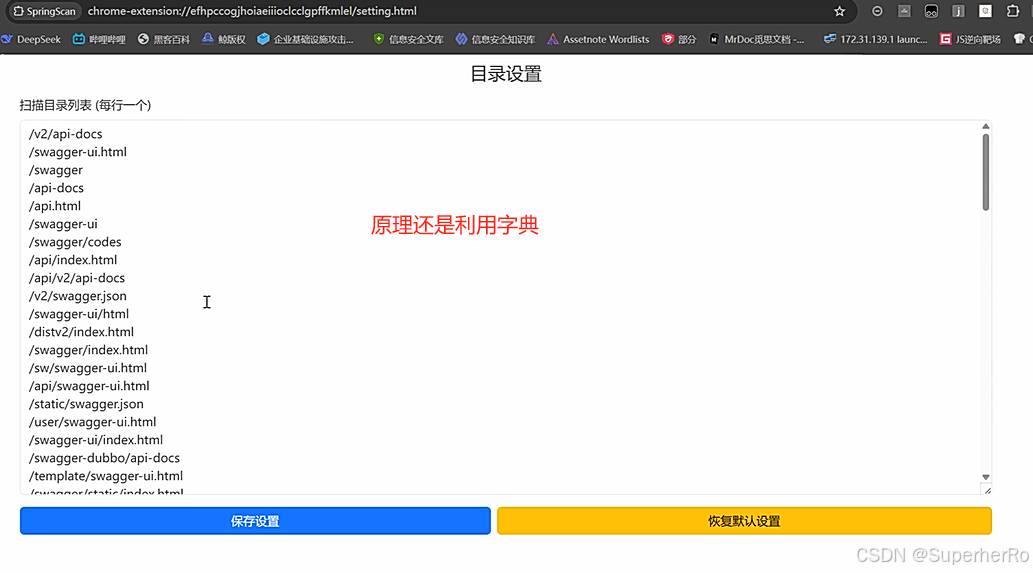Click the circular extension icon beside the star
This screenshot has width=1033, height=573.
[x=877, y=11]
